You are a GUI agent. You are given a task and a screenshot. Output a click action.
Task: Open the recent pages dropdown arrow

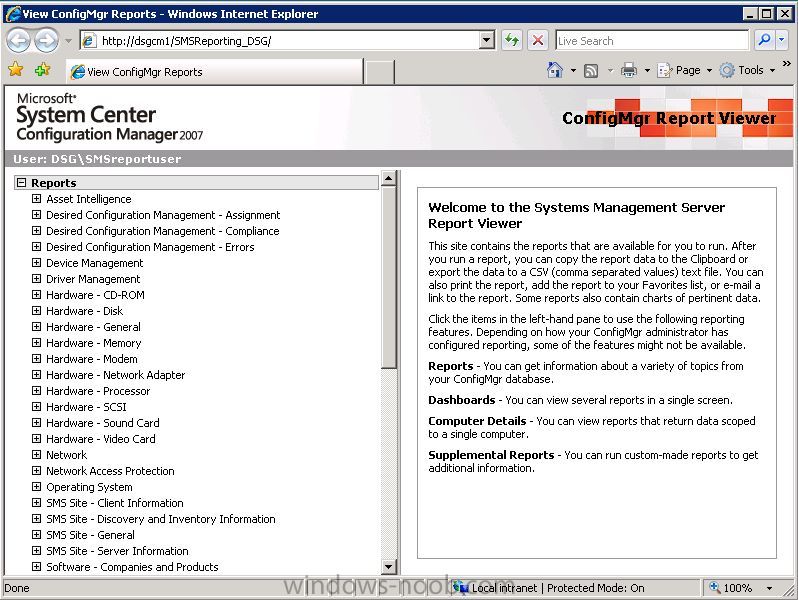click(68, 41)
